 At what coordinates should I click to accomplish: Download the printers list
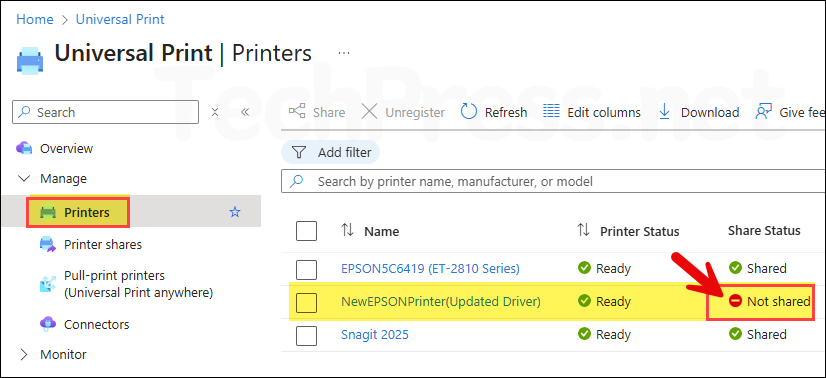tap(699, 112)
